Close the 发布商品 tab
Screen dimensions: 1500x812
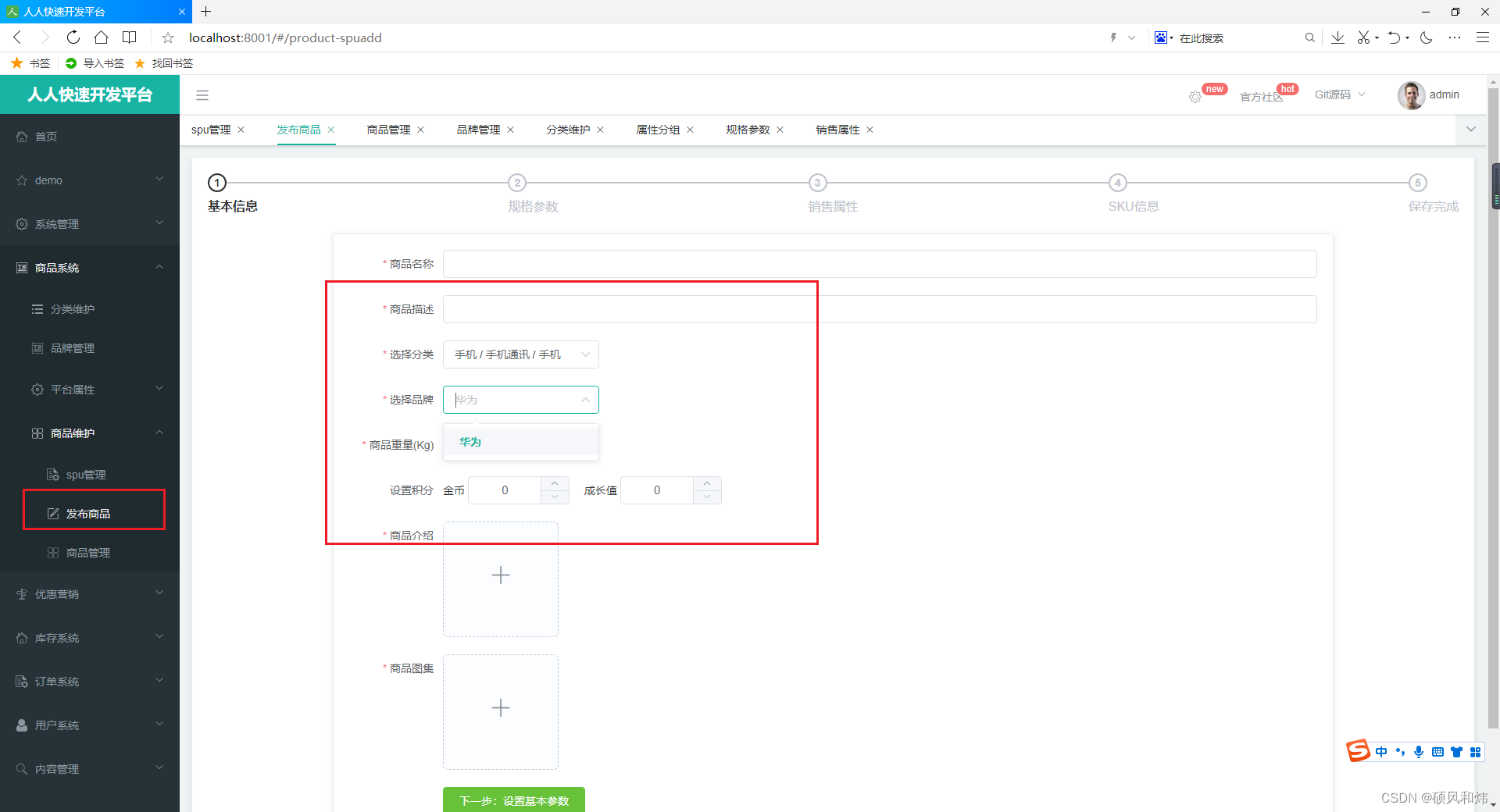(331, 130)
